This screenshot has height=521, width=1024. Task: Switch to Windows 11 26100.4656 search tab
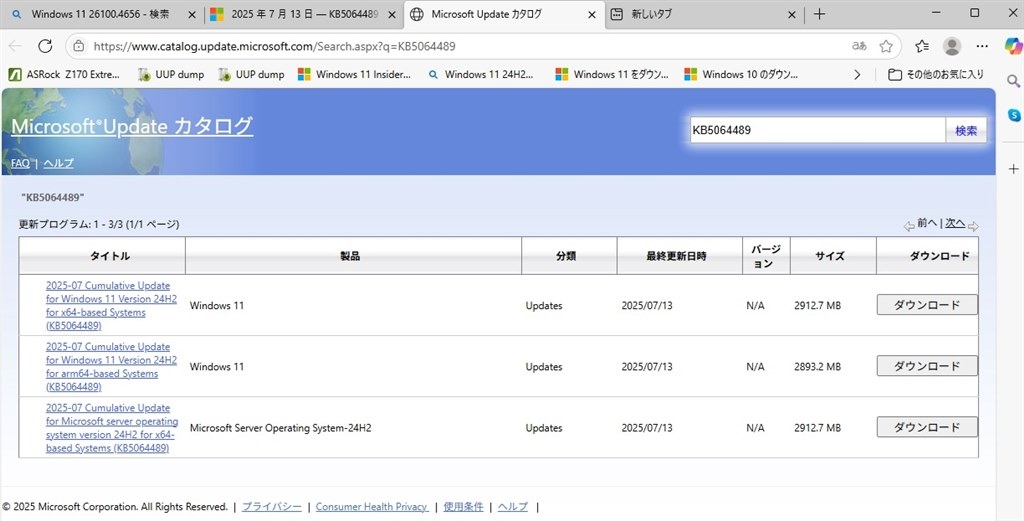[100, 14]
